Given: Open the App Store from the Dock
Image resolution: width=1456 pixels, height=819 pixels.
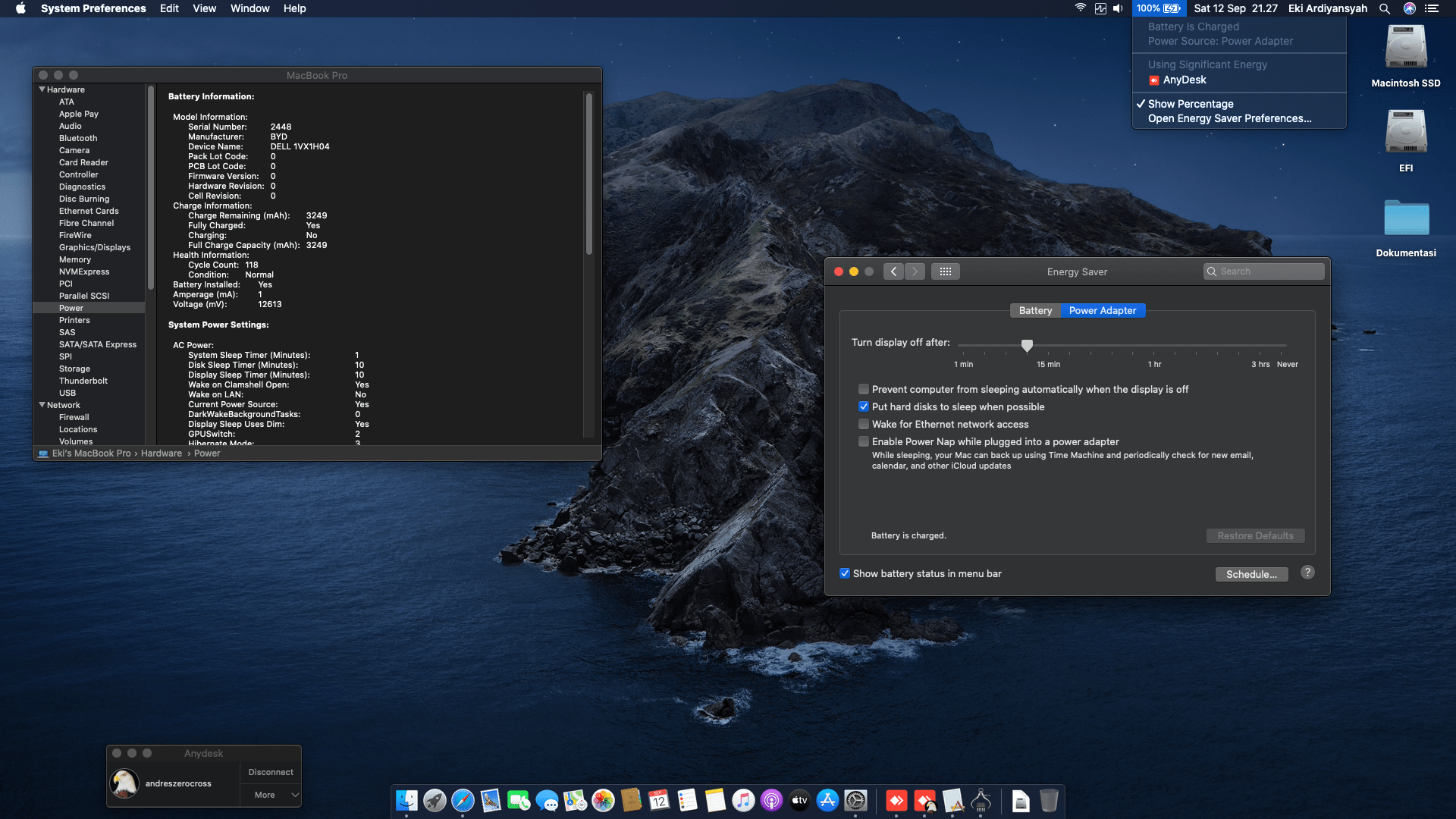Looking at the screenshot, I should [827, 802].
